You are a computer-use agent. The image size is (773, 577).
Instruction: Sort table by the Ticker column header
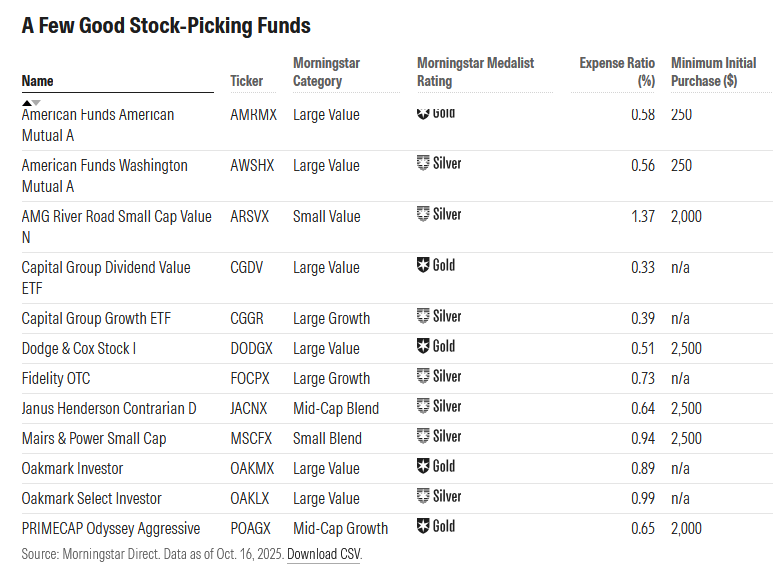point(247,81)
